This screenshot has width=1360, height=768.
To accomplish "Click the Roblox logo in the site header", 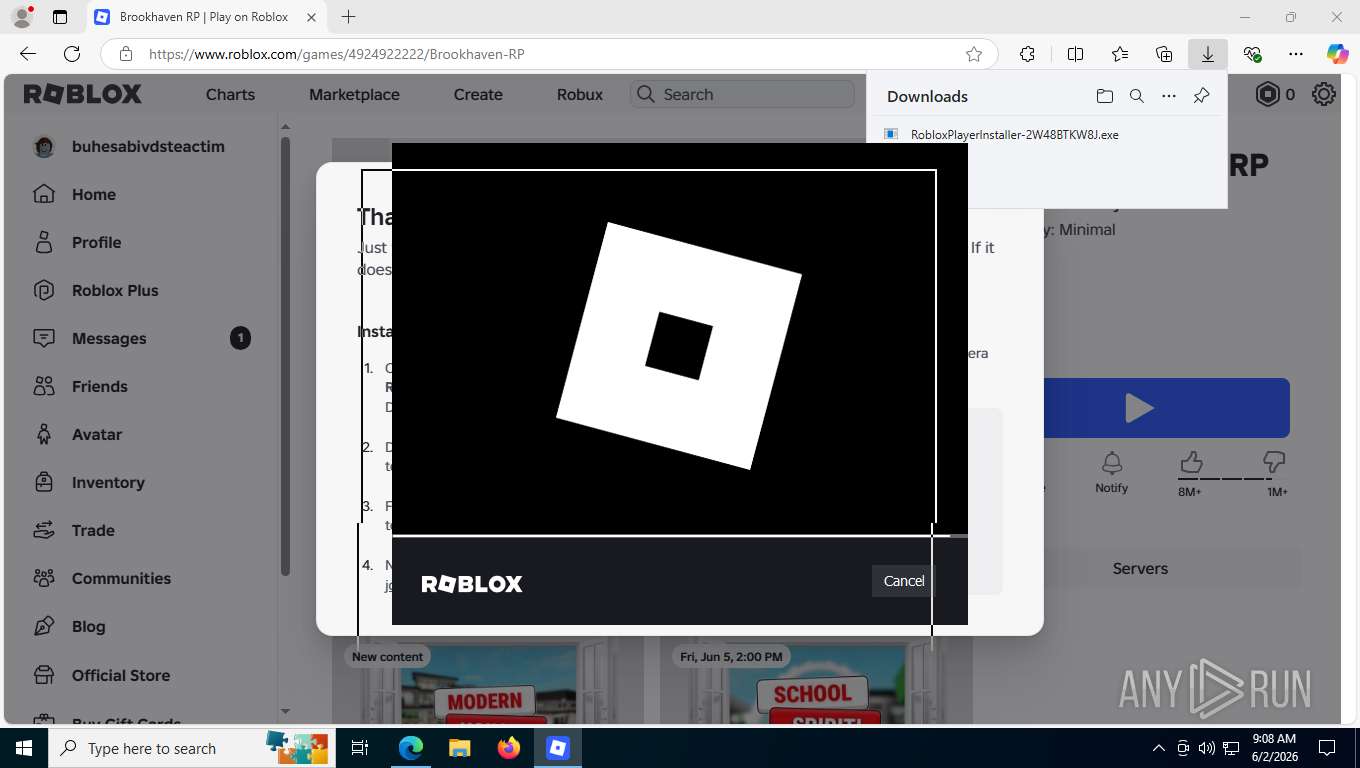I will [x=83, y=94].
